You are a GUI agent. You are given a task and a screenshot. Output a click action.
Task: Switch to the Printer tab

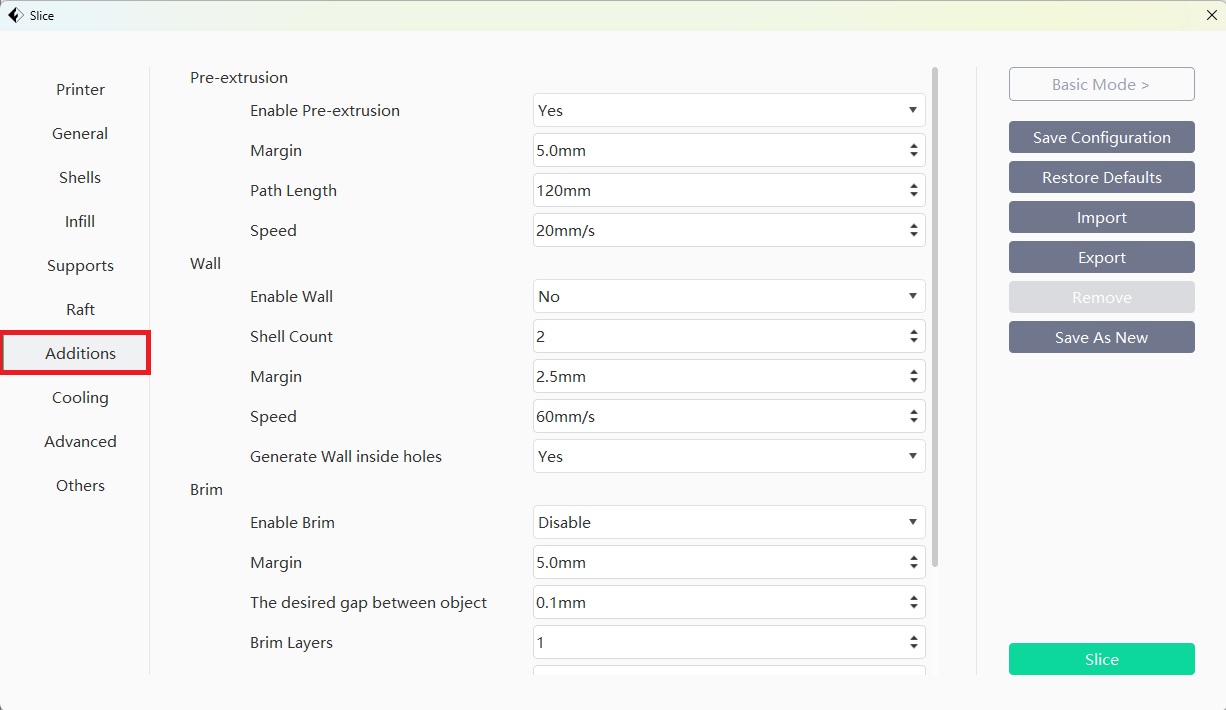(x=80, y=90)
